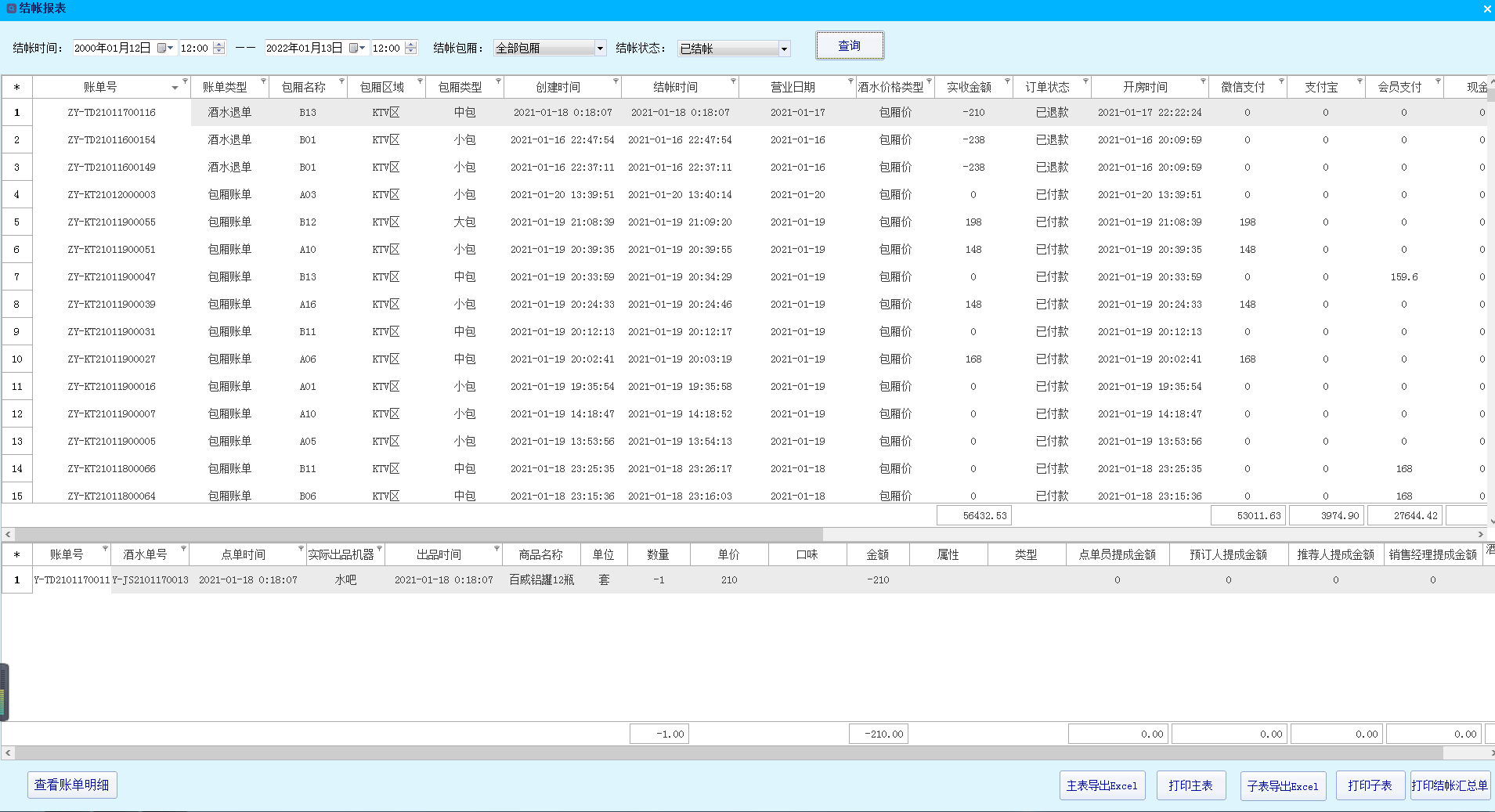Viewport: 1495px width, 812px height.
Task: Open the start date calendar dropdown icon
Action: tap(165, 48)
